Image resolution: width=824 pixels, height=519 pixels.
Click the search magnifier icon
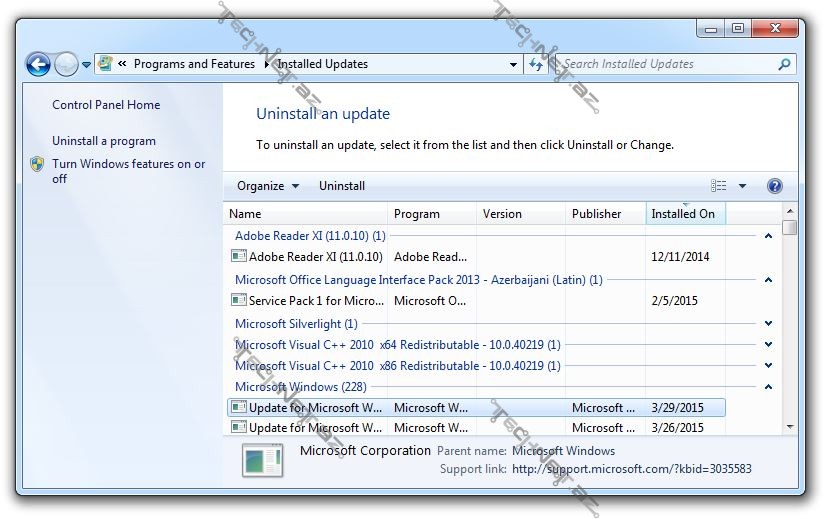pos(784,64)
